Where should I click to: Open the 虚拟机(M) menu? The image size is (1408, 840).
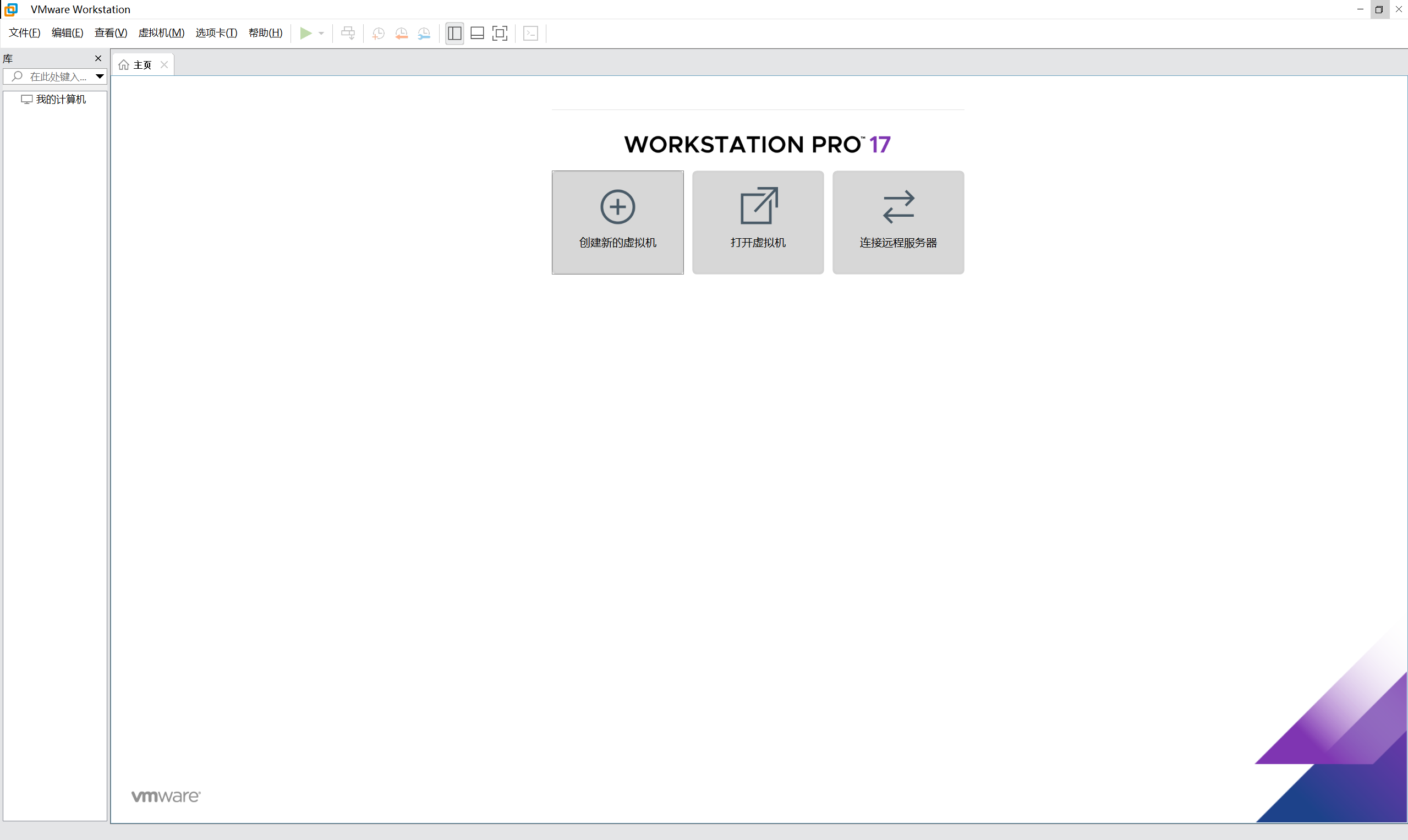[x=161, y=33]
